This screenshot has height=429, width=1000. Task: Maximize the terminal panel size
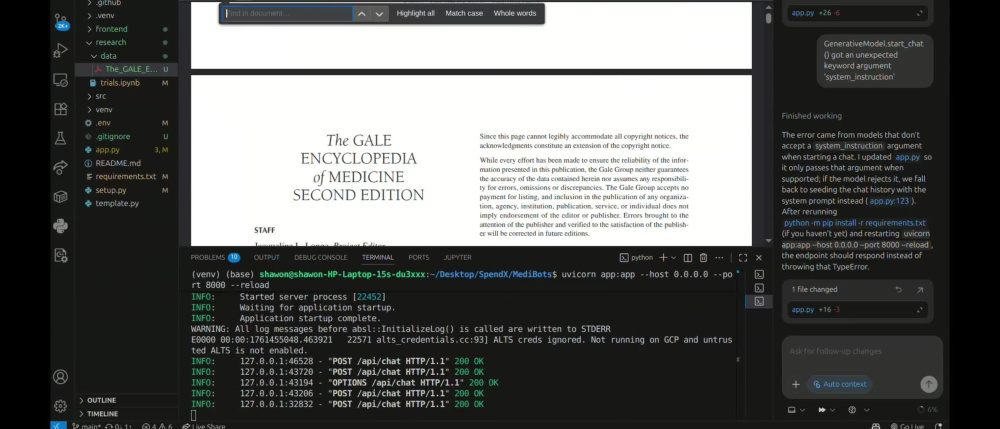pyautogui.click(x=743, y=258)
